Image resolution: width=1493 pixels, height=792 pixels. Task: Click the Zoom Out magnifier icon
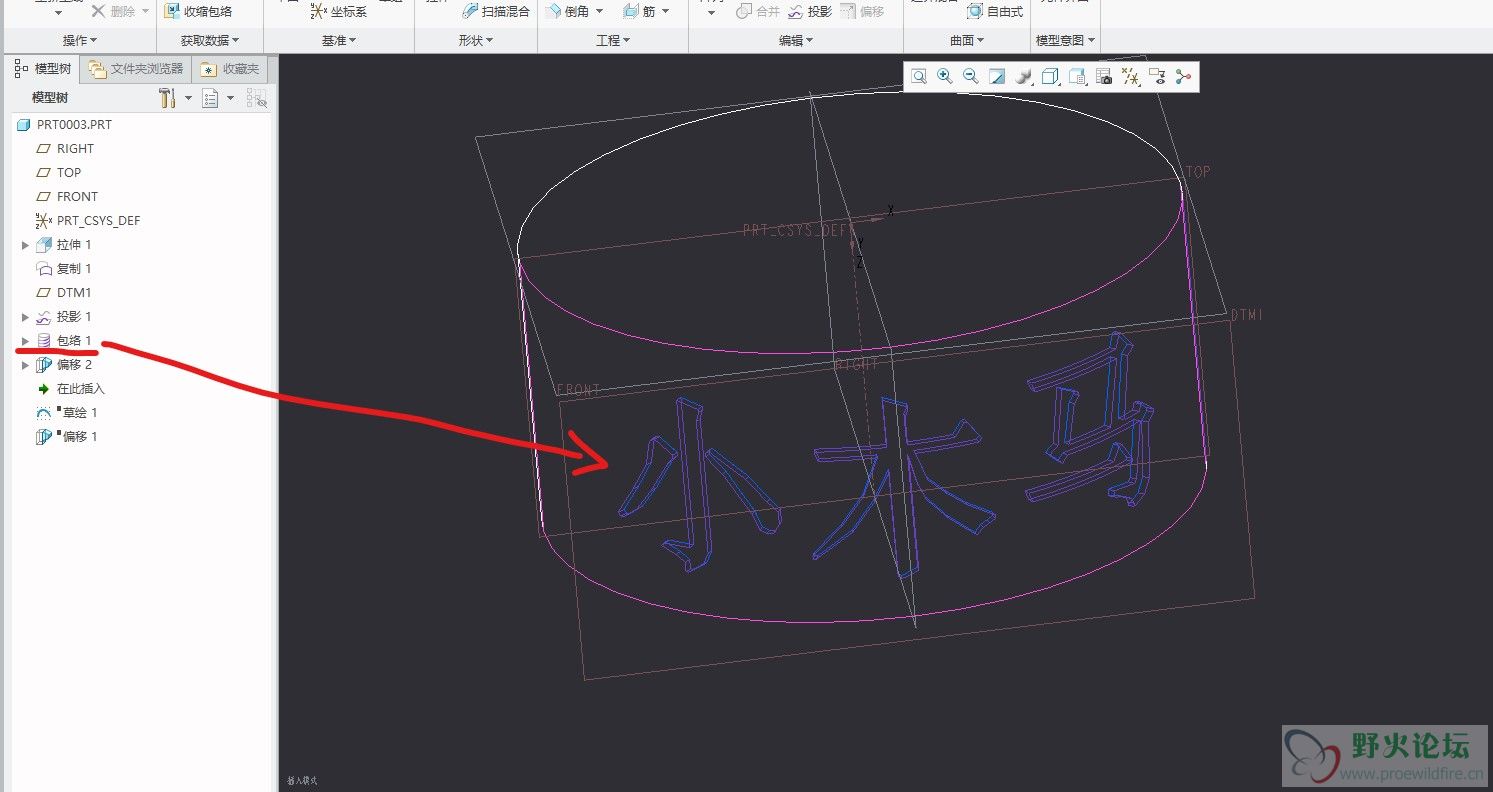[x=970, y=76]
